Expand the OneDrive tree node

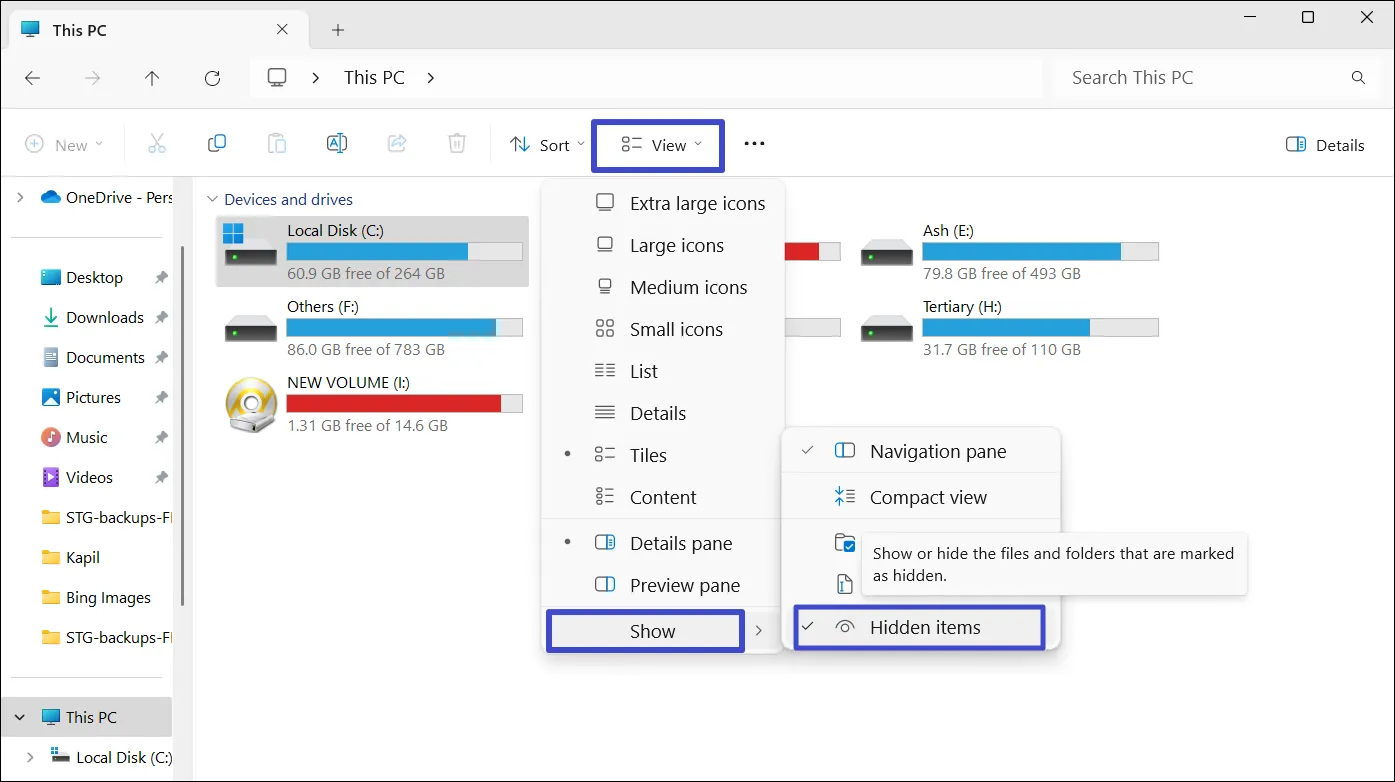pos(20,198)
